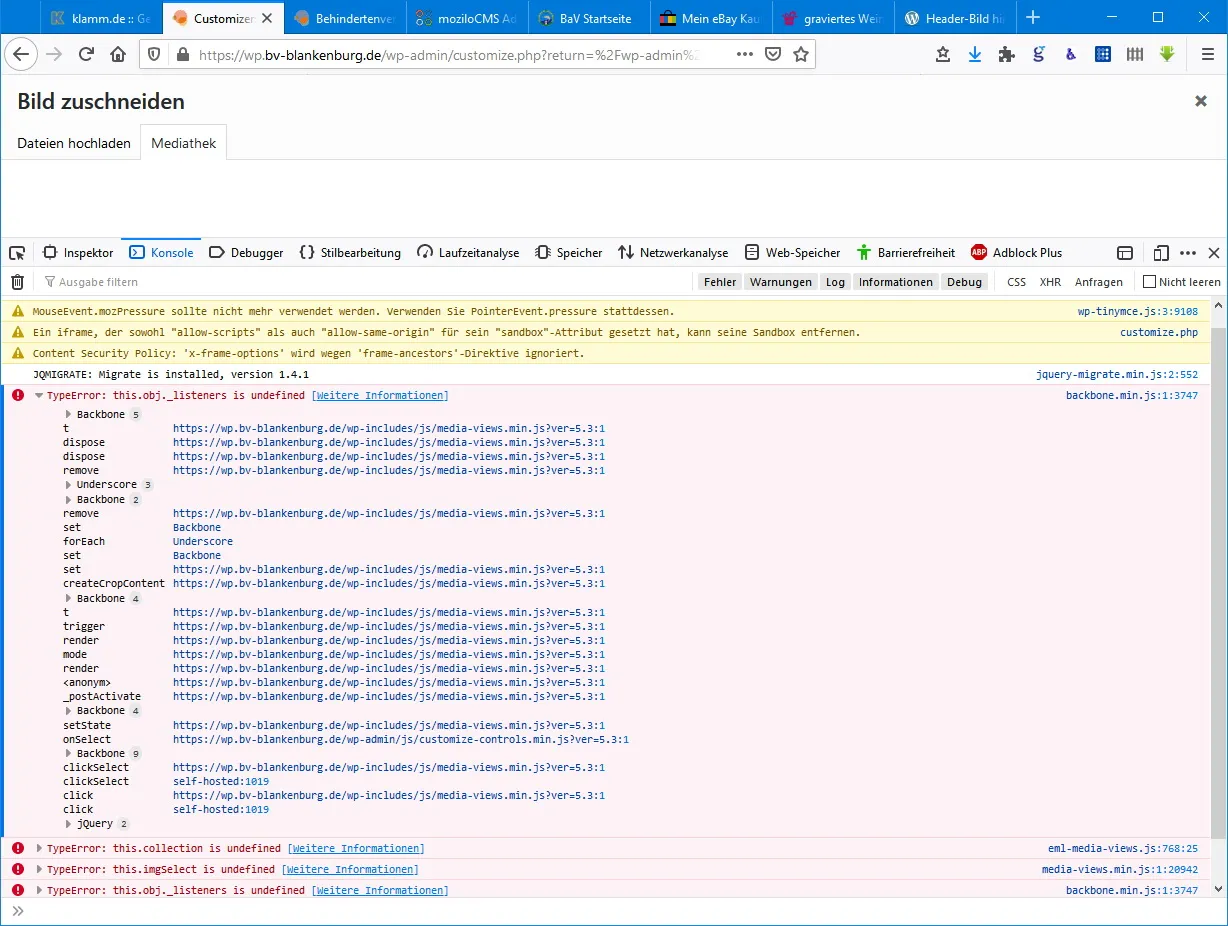
Task: Open the Barrierefreiheit devtools tab
Action: coord(906,253)
